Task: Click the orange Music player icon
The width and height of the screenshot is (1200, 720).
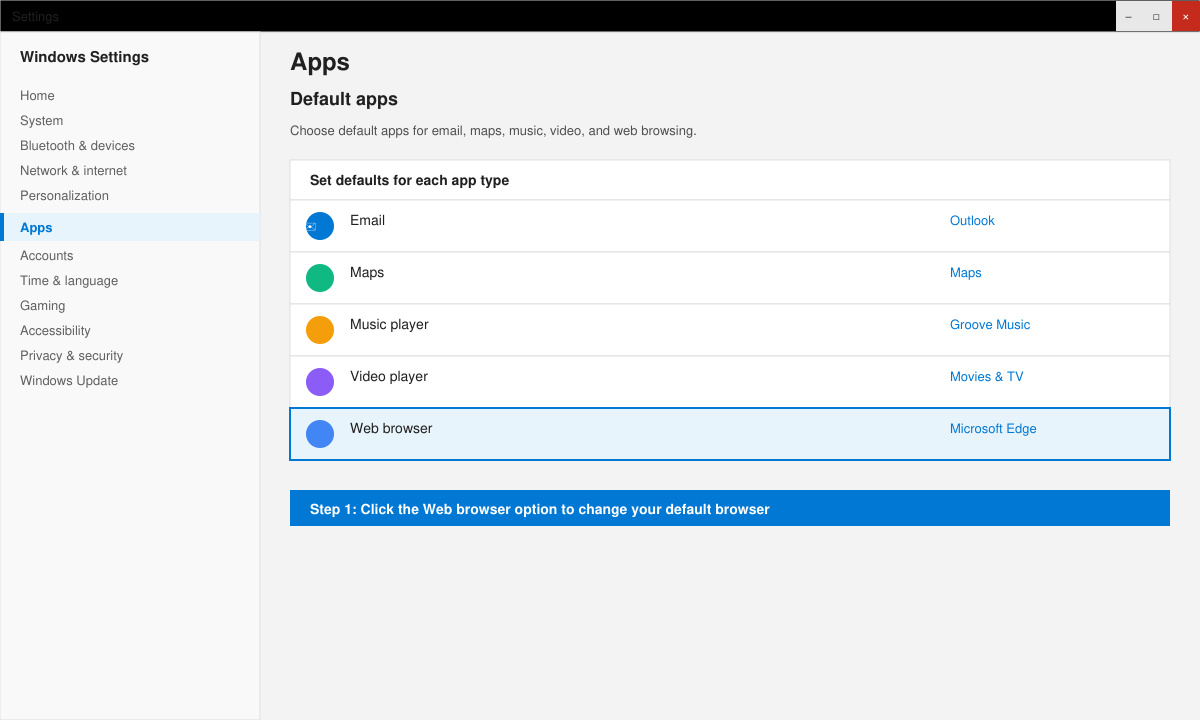Action: pos(320,330)
